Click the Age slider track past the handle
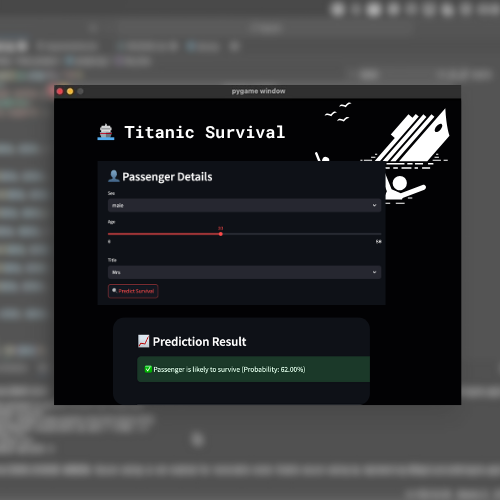 click(302, 234)
